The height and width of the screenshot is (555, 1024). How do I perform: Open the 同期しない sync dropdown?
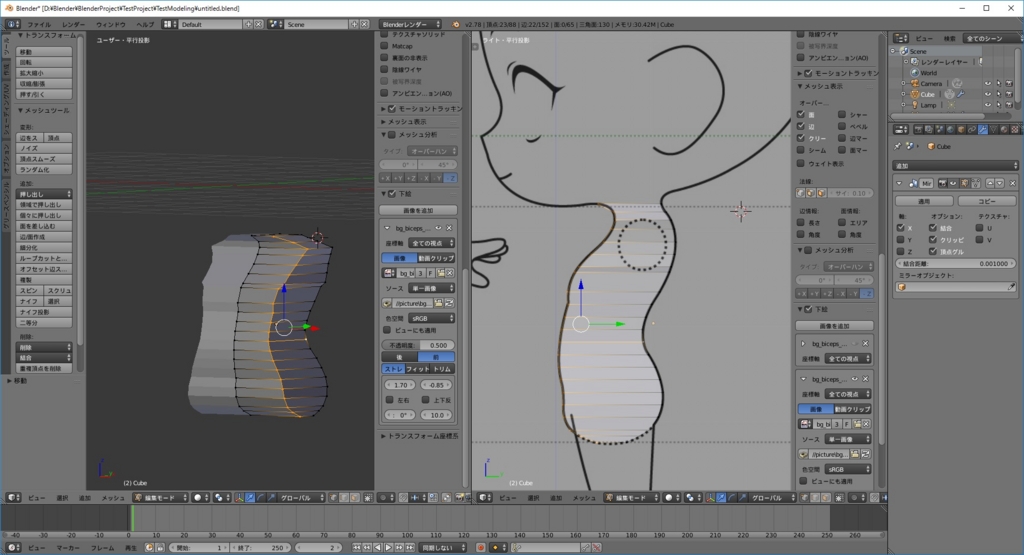point(442,547)
